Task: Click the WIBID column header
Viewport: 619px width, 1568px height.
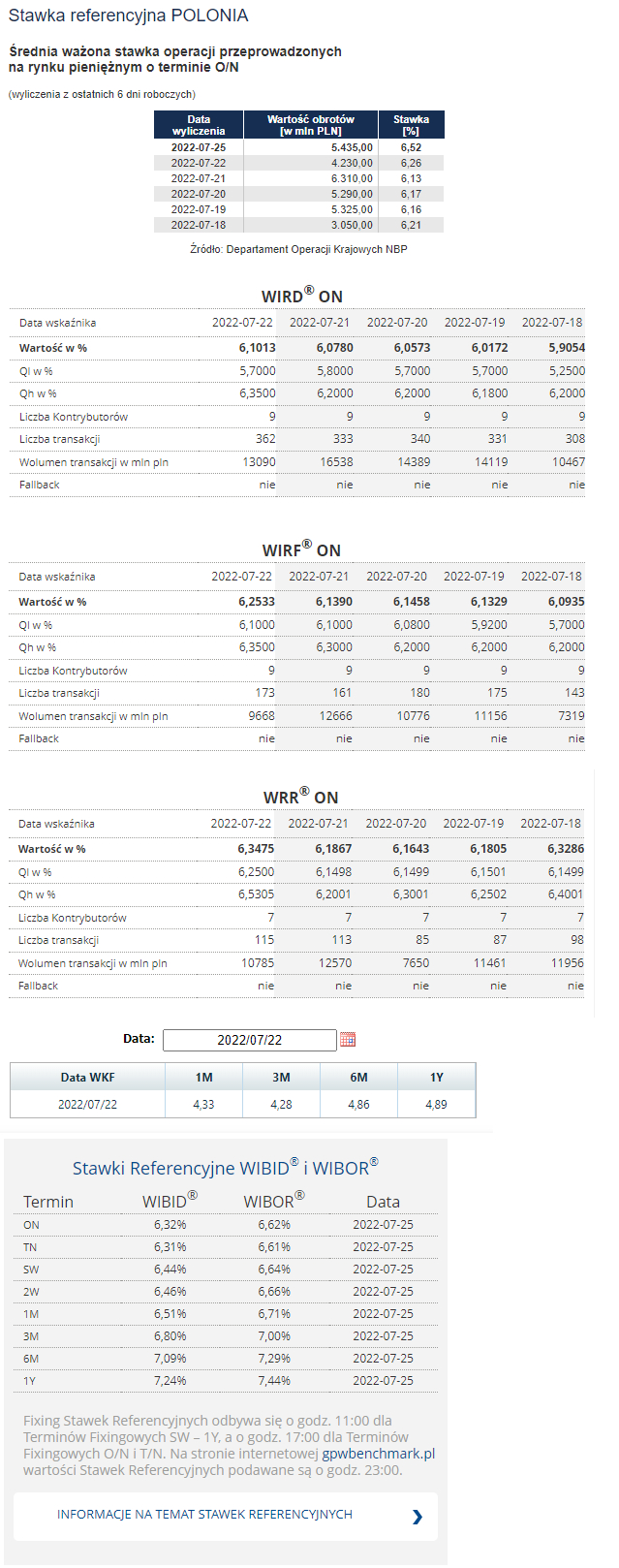Action: [169, 1202]
